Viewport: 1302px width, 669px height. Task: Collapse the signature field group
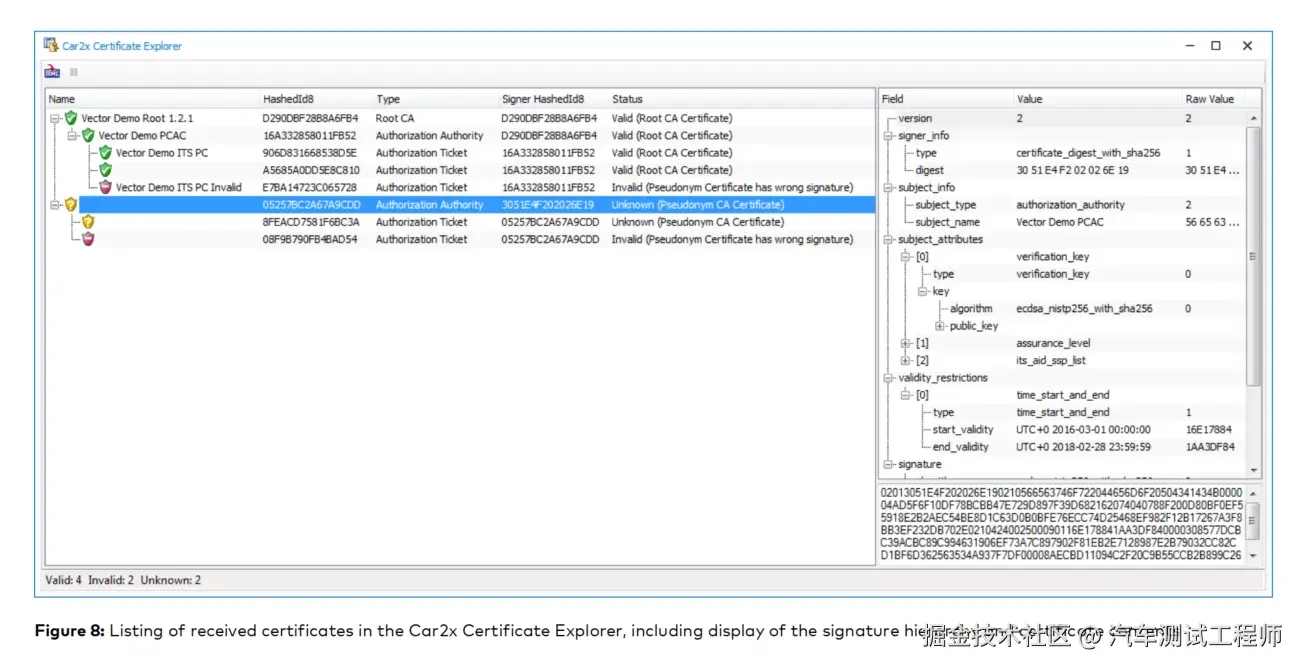click(x=888, y=464)
